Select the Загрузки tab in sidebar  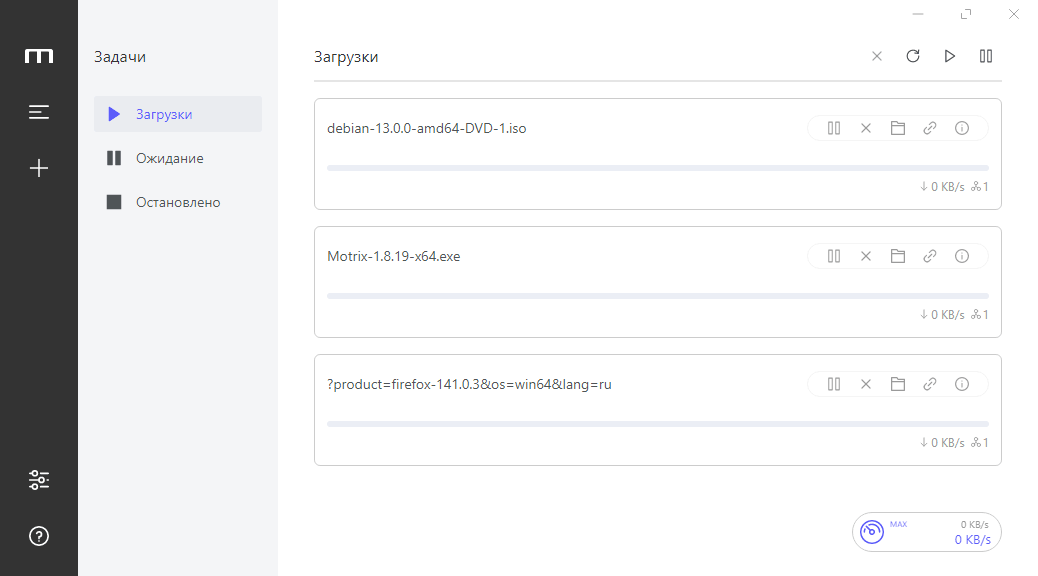pyautogui.click(x=178, y=114)
